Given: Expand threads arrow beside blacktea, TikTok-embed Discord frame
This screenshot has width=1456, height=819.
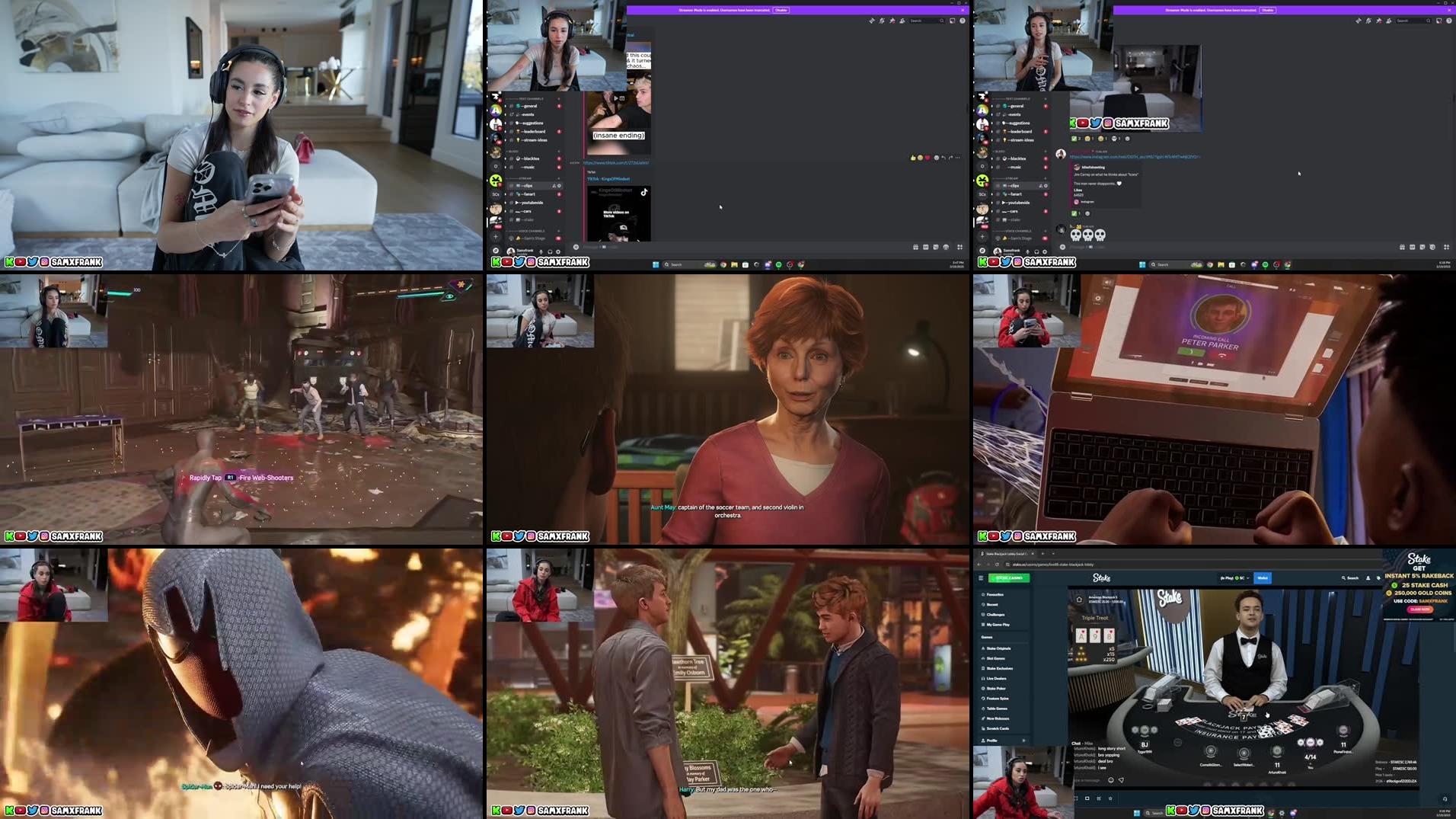Looking at the screenshot, I should click(505, 158).
